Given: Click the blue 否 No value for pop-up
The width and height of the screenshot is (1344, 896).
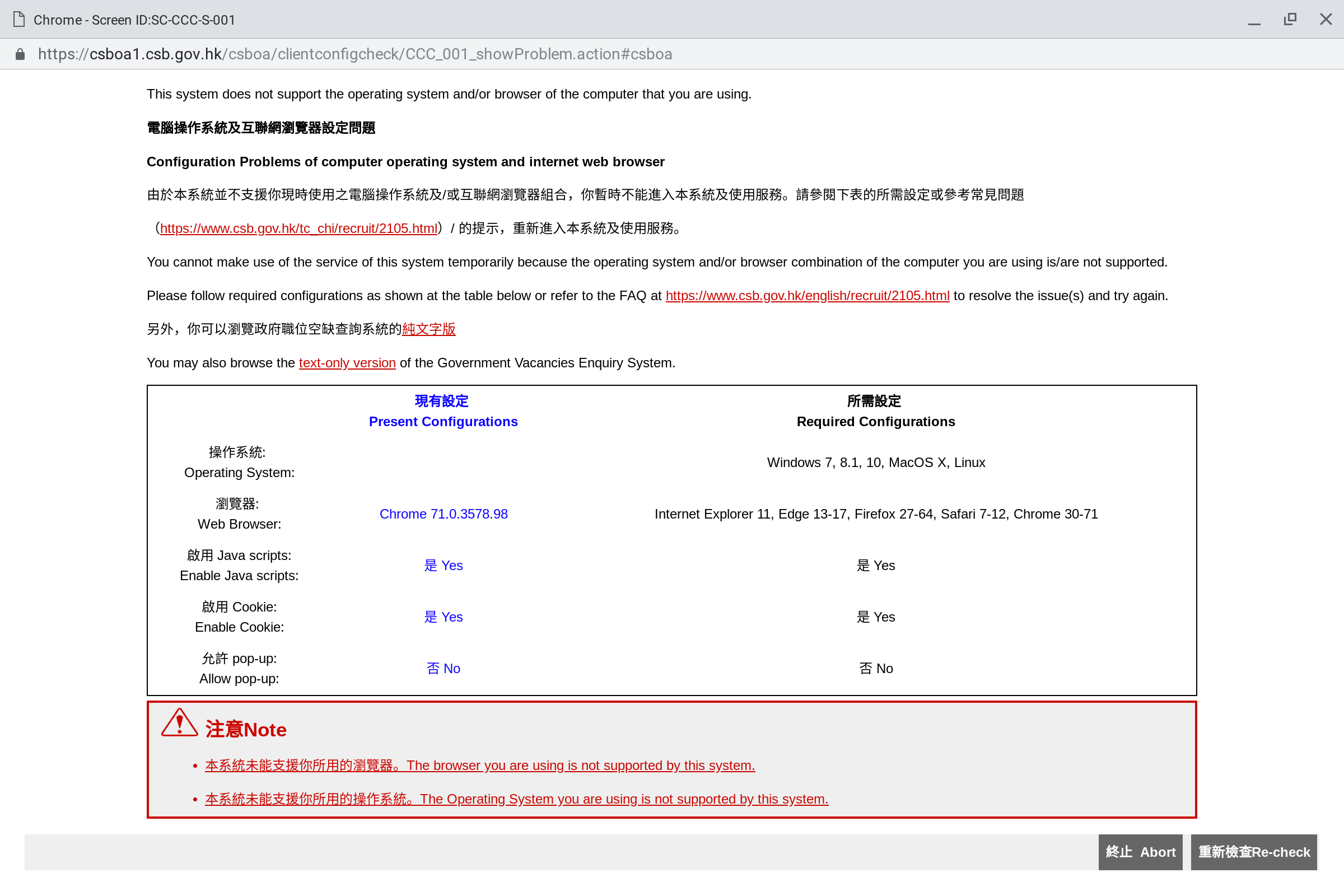Looking at the screenshot, I should coord(444,669).
